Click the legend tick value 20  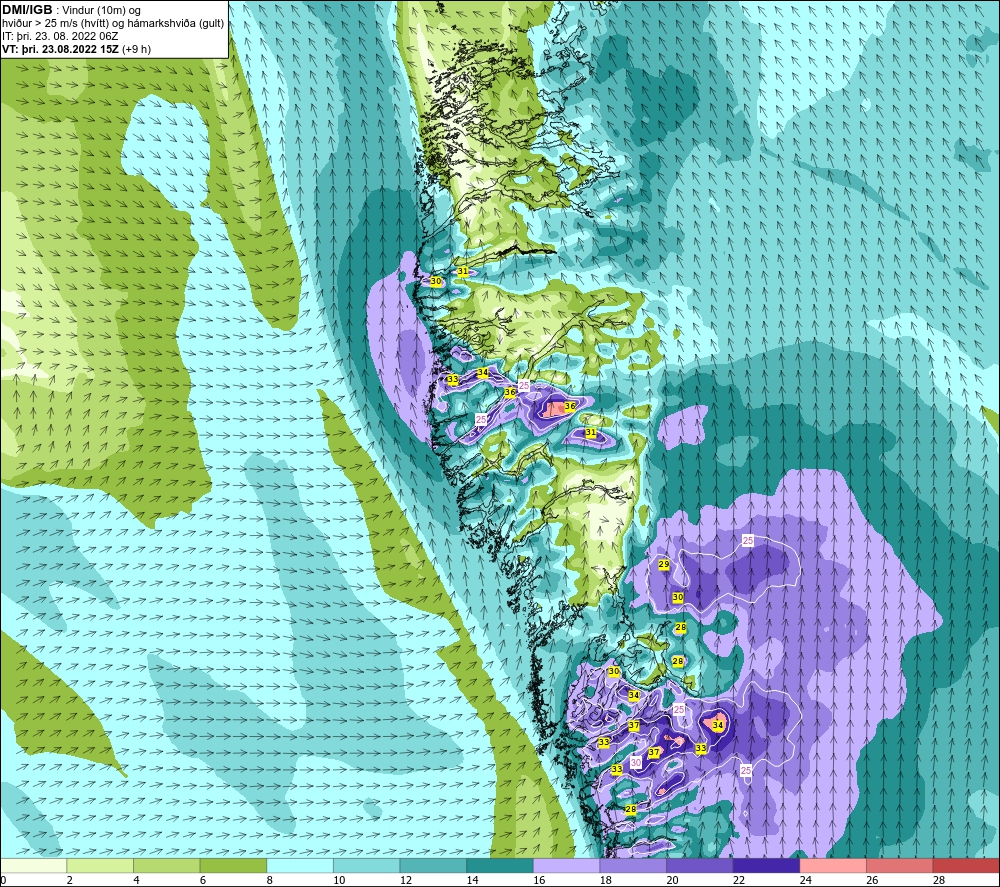[673, 881]
